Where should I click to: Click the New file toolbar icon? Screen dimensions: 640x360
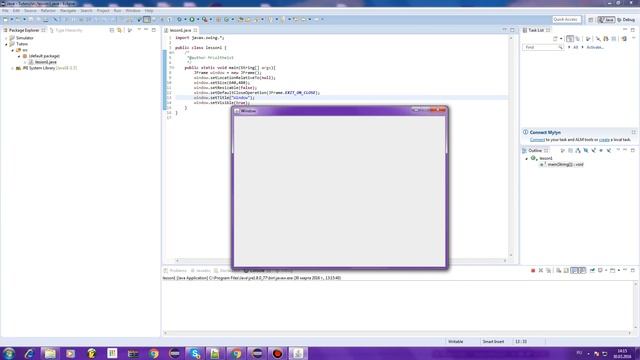click(x=6, y=19)
